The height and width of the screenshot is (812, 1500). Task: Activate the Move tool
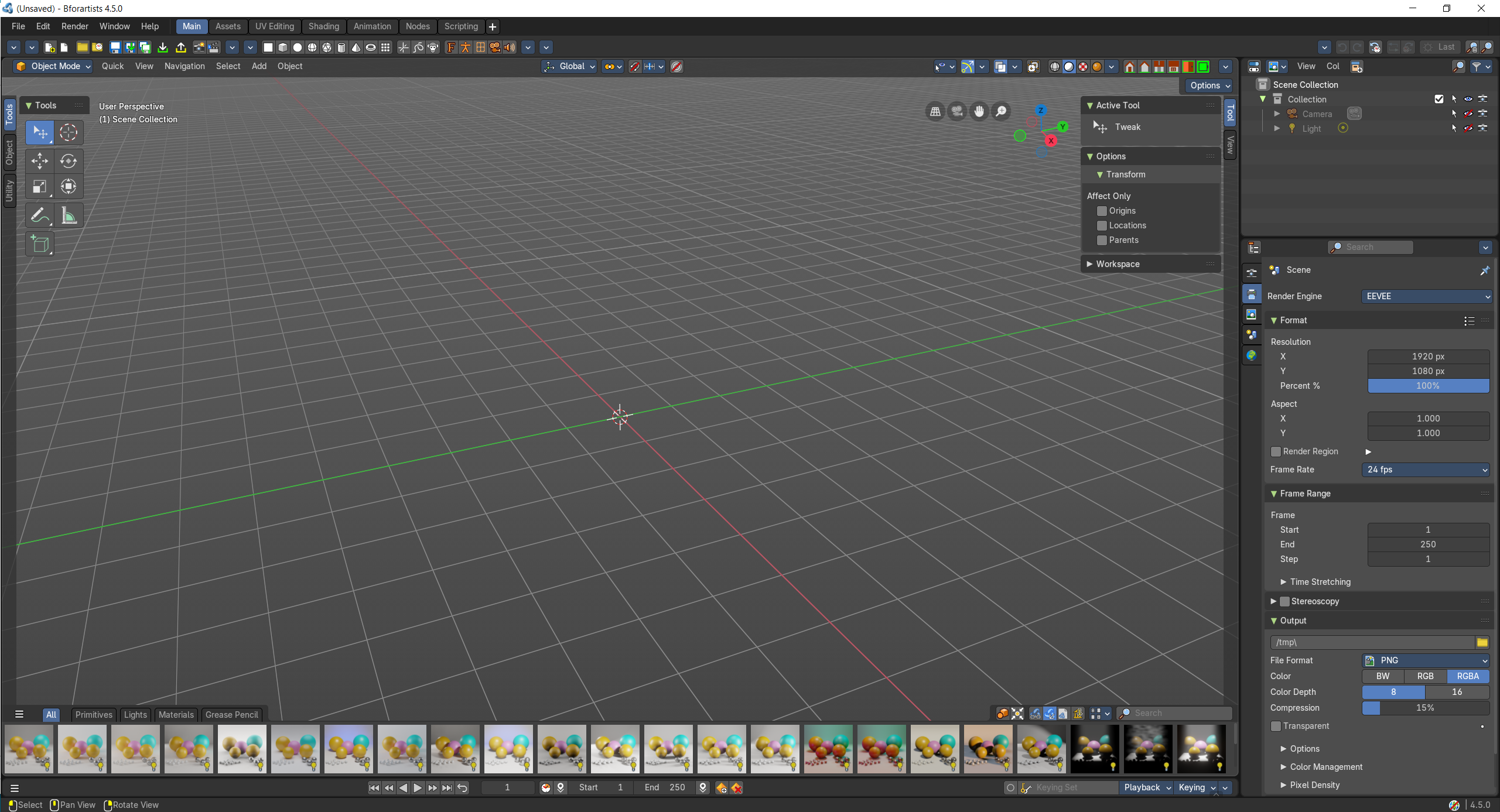pyautogui.click(x=40, y=160)
